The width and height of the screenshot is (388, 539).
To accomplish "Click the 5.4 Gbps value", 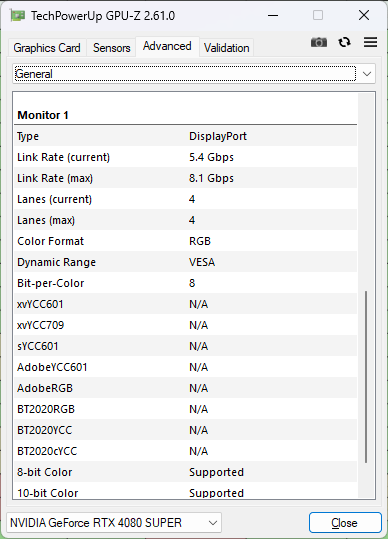I will click(x=211, y=157).
